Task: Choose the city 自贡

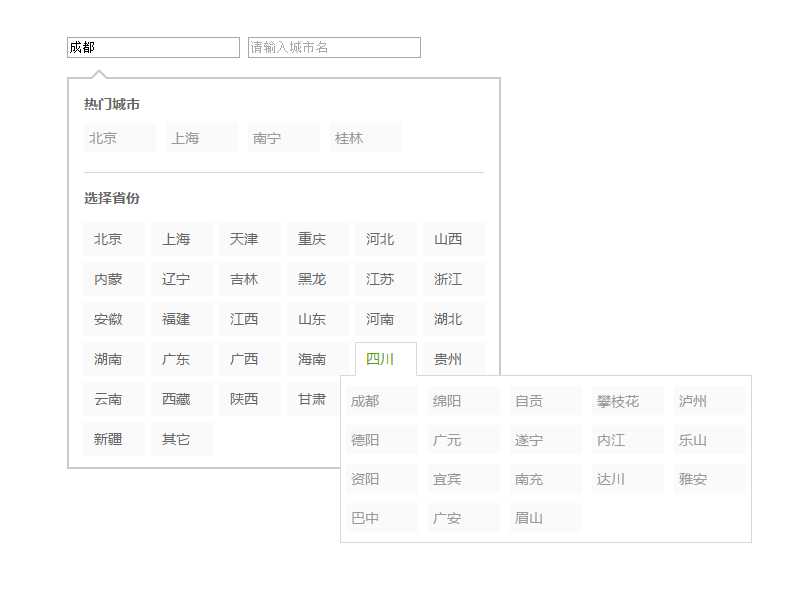Action: pos(545,401)
